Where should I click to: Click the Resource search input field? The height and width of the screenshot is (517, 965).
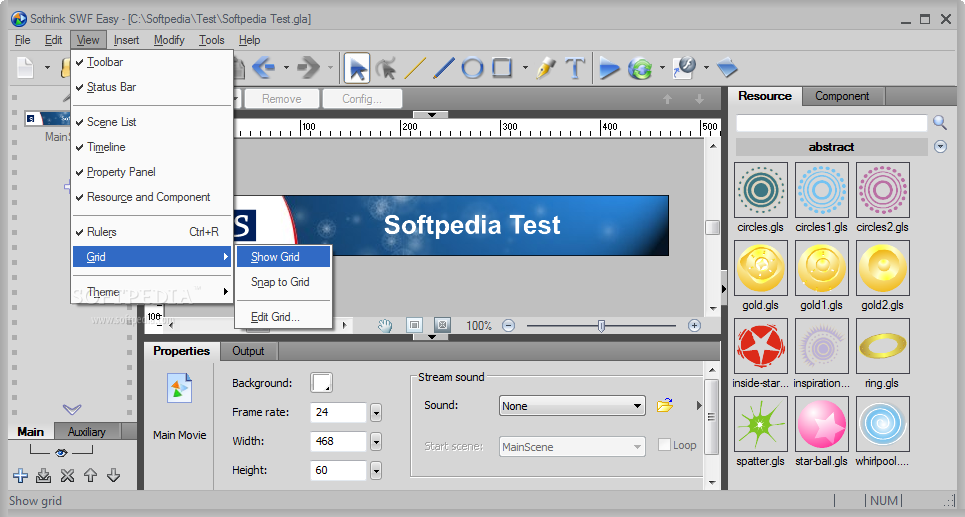pyautogui.click(x=831, y=123)
